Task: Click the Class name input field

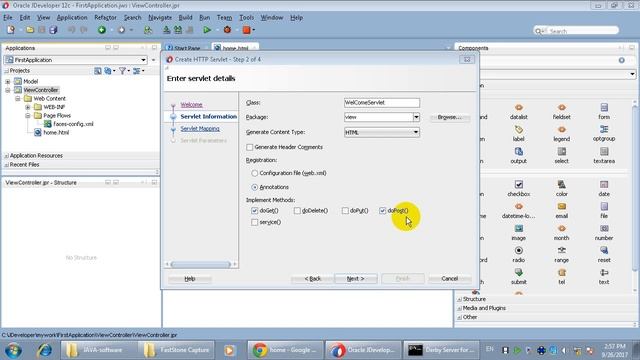Action: pos(382,103)
